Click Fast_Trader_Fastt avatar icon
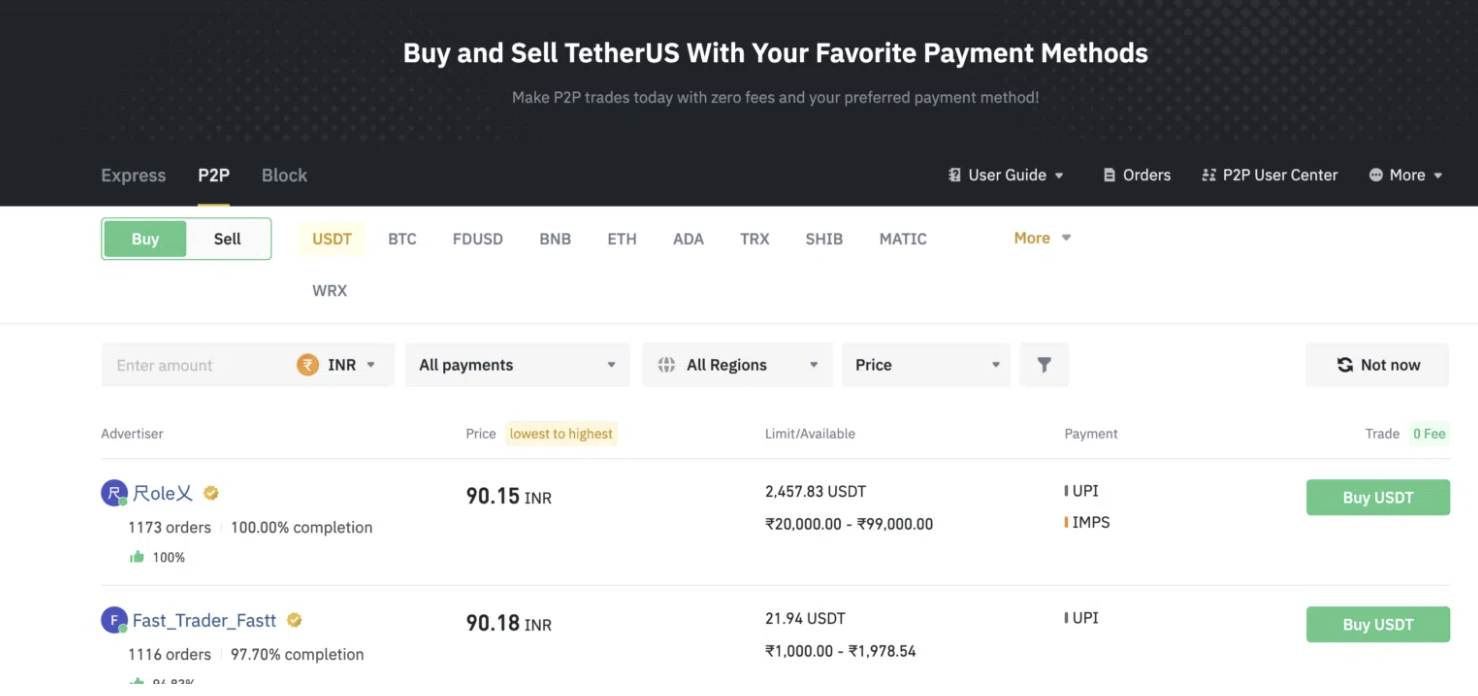The width and height of the screenshot is (1478, 696). click(x=114, y=620)
